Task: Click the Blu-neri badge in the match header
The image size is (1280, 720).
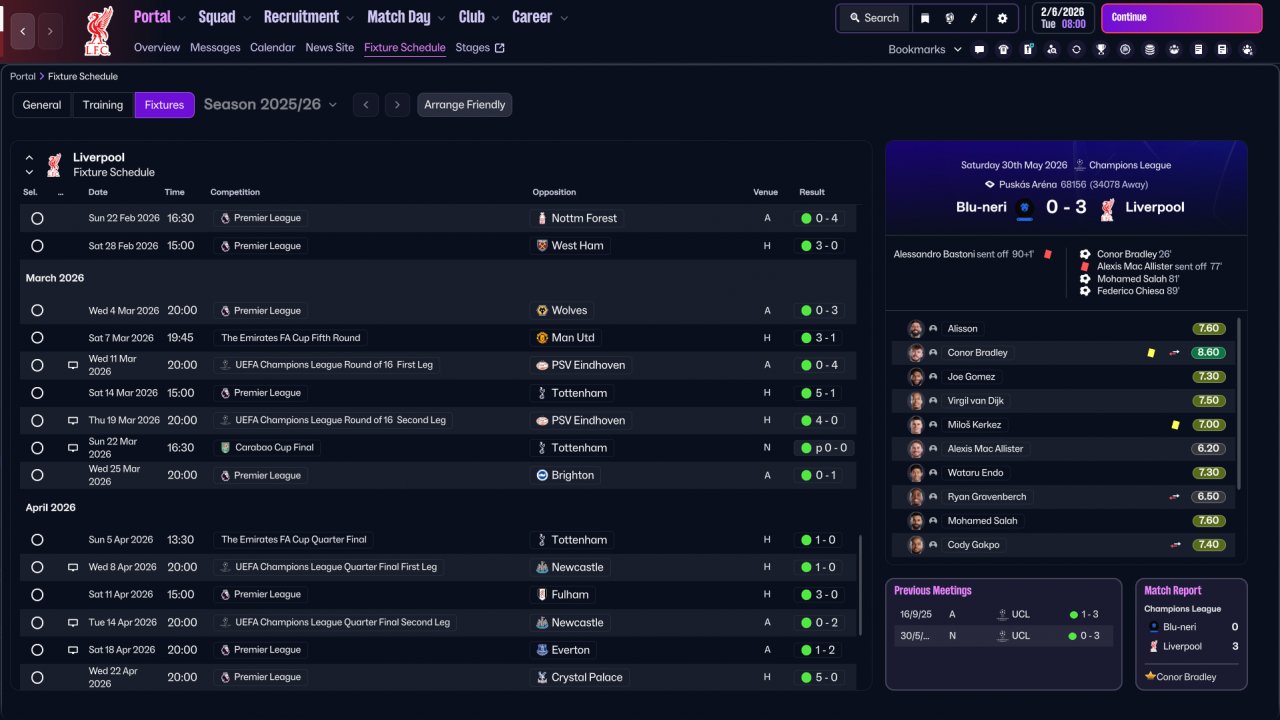Action: click(1024, 208)
